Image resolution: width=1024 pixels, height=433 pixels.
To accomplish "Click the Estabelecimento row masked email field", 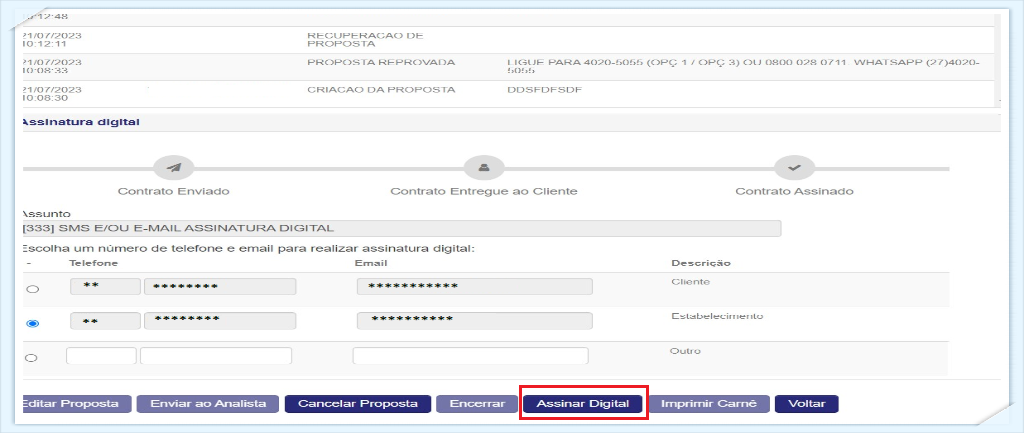I will pyautogui.click(x=475, y=321).
